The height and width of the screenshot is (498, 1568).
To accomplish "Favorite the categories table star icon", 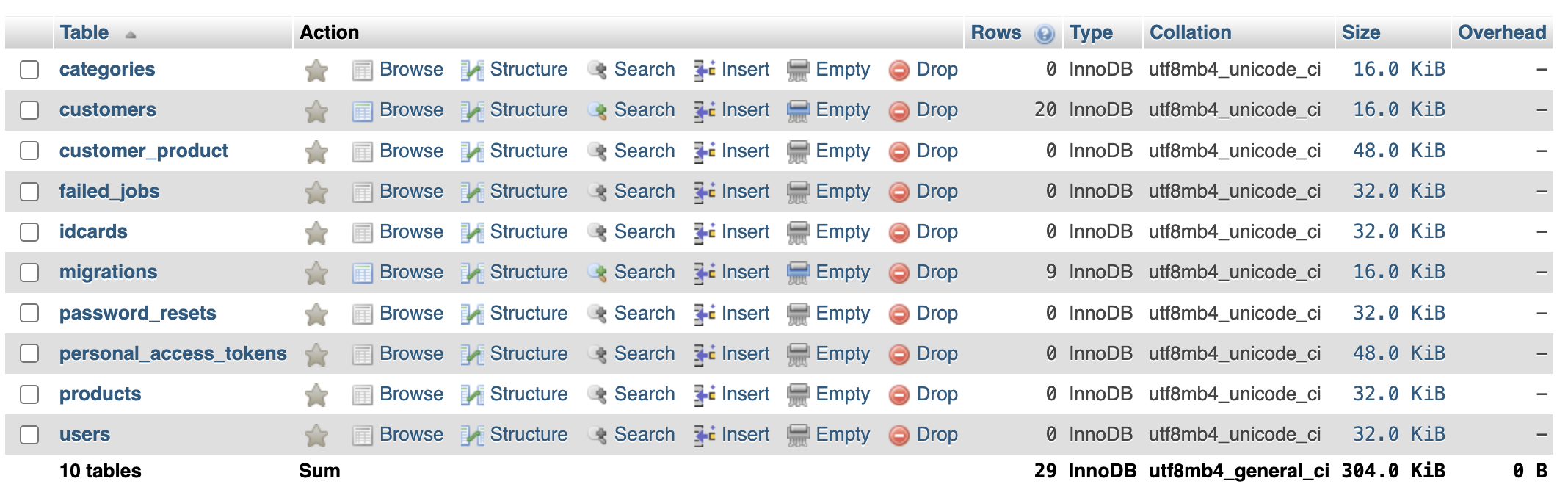I will coord(316,71).
